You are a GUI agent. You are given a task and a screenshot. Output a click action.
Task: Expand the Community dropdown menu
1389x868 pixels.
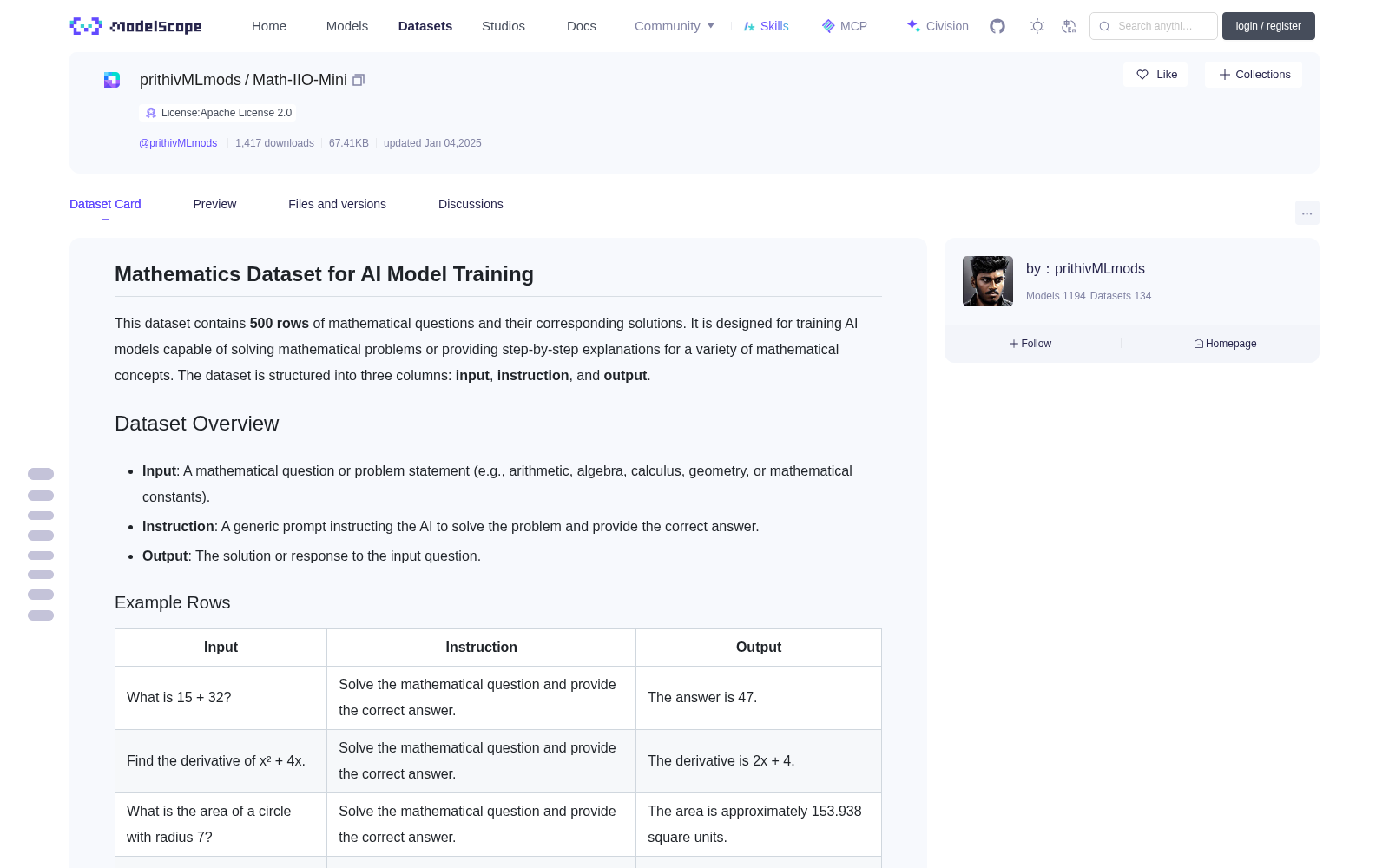pyautogui.click(x=675, y=26)
